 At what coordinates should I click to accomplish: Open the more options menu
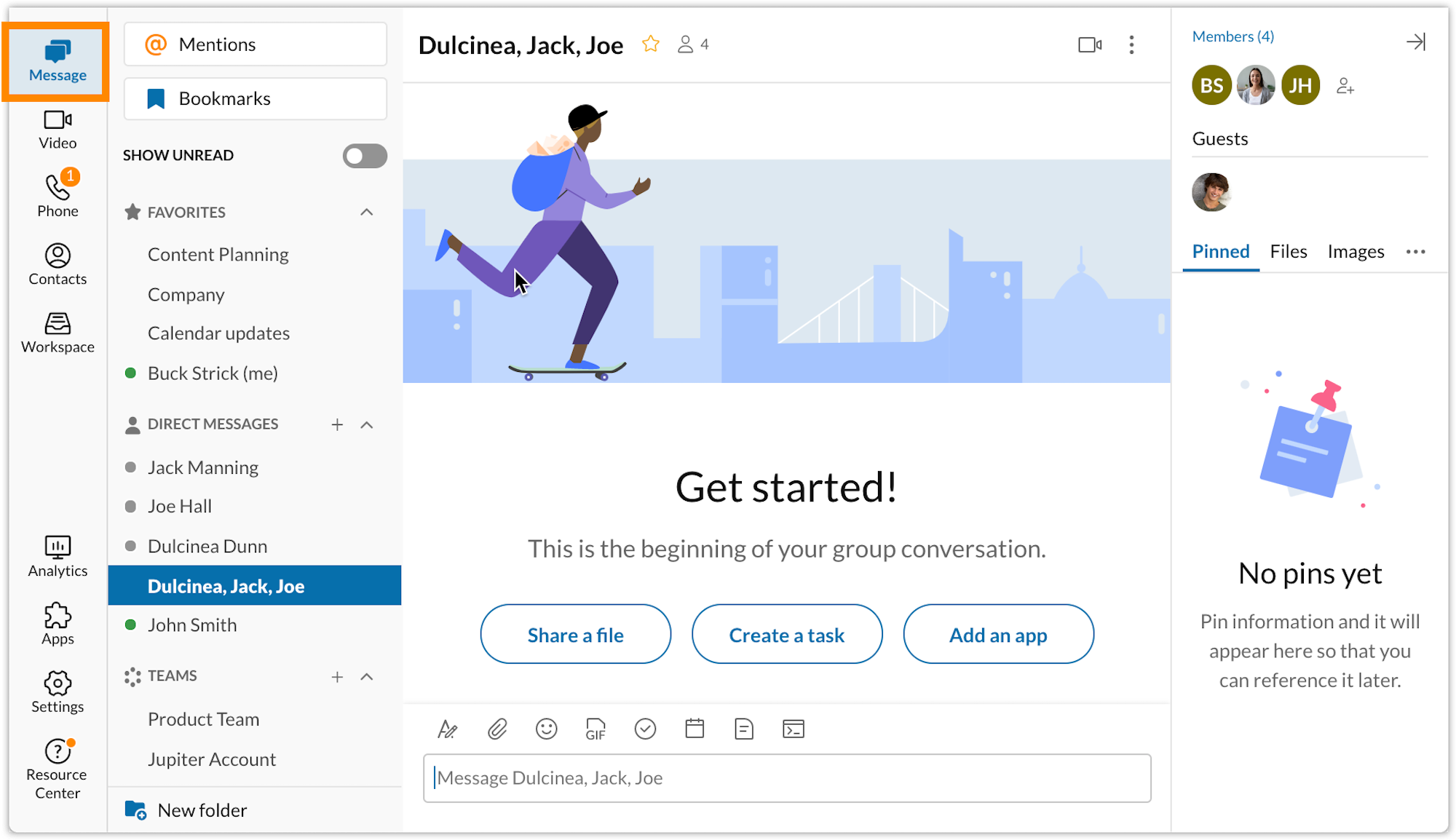1131,44
